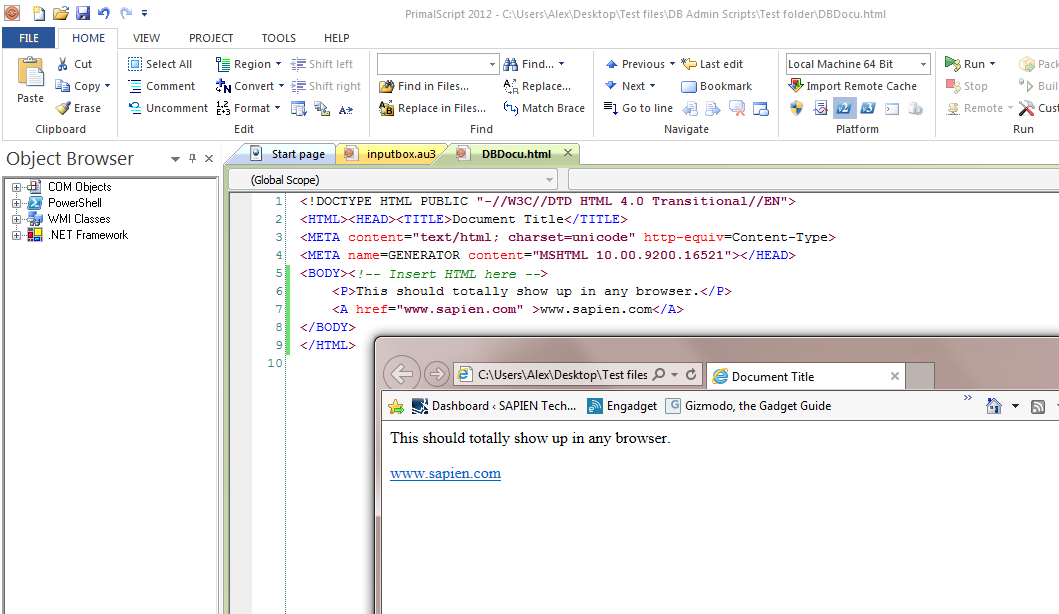The width and height of the screenshot is (1059, 614).
Task: Go back in the browser window
Action: 402,374
